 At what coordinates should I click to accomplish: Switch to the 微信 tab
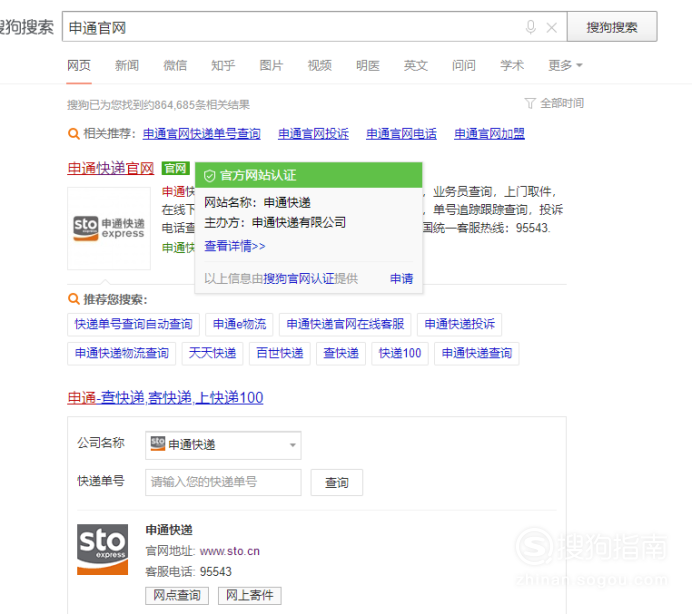click(175, 65)
